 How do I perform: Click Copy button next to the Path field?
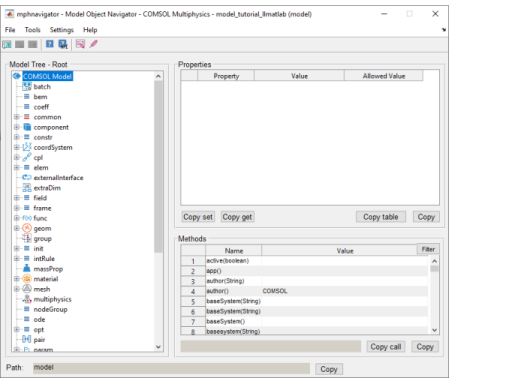tap(329, 369)
